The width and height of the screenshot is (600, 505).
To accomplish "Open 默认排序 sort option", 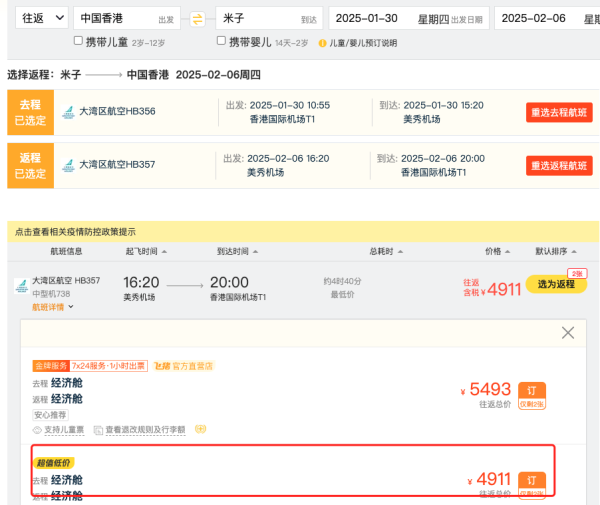I will (x=556, y=251).
